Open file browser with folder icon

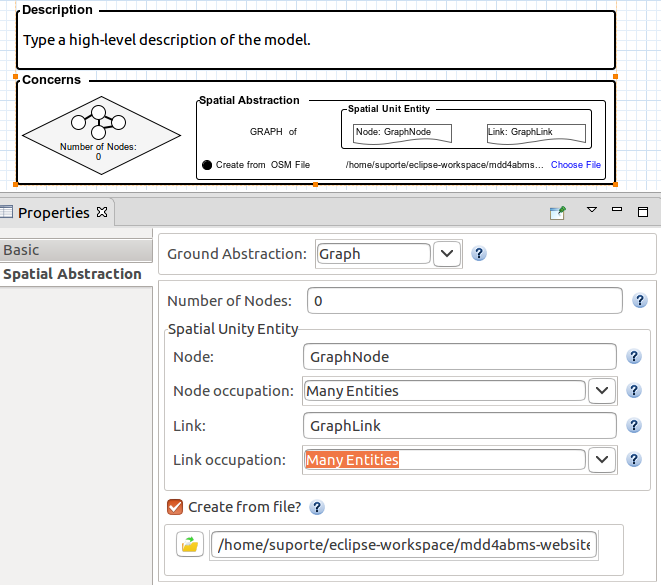[190, 545]
